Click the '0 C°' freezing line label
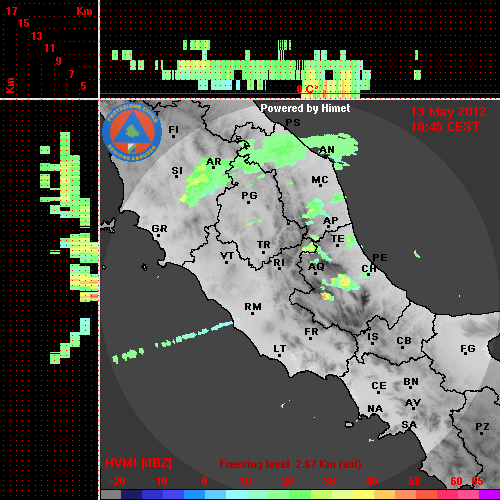 pos(307,89)
